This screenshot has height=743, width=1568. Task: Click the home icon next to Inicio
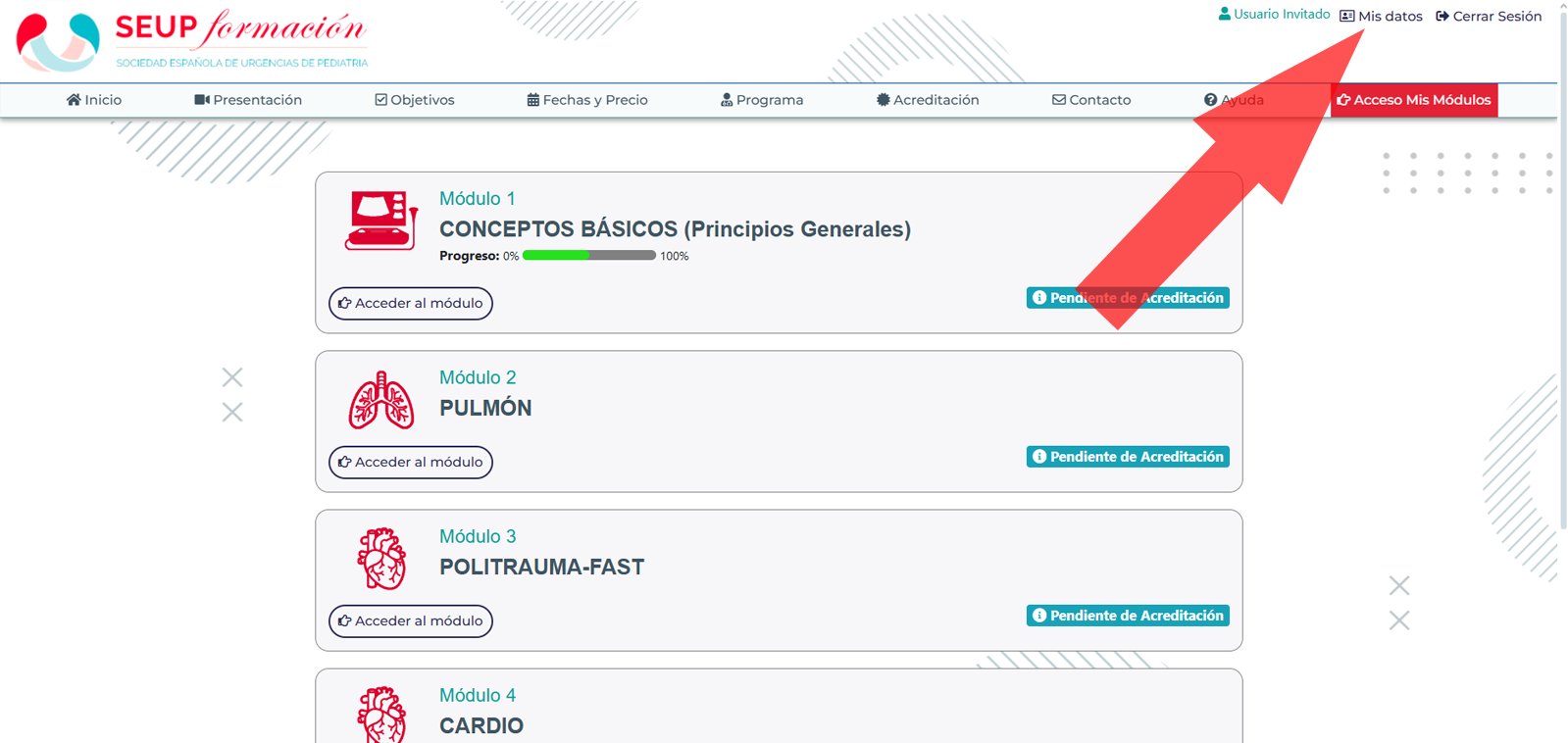point(74,100)
